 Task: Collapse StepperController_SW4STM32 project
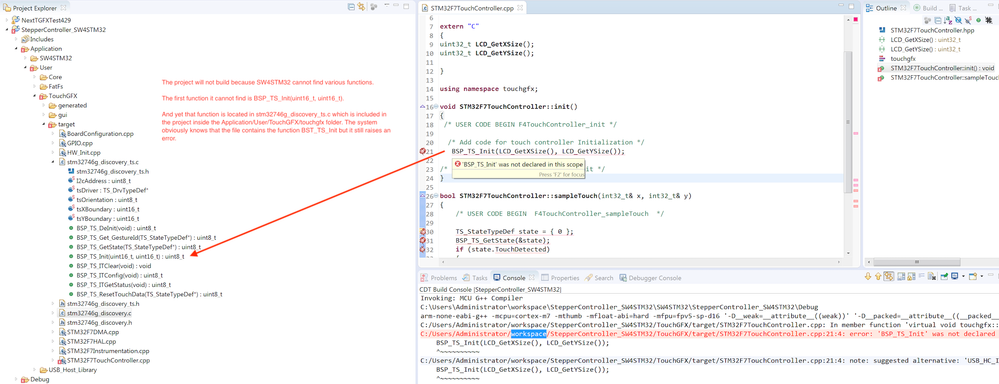(x=7, y=30)
